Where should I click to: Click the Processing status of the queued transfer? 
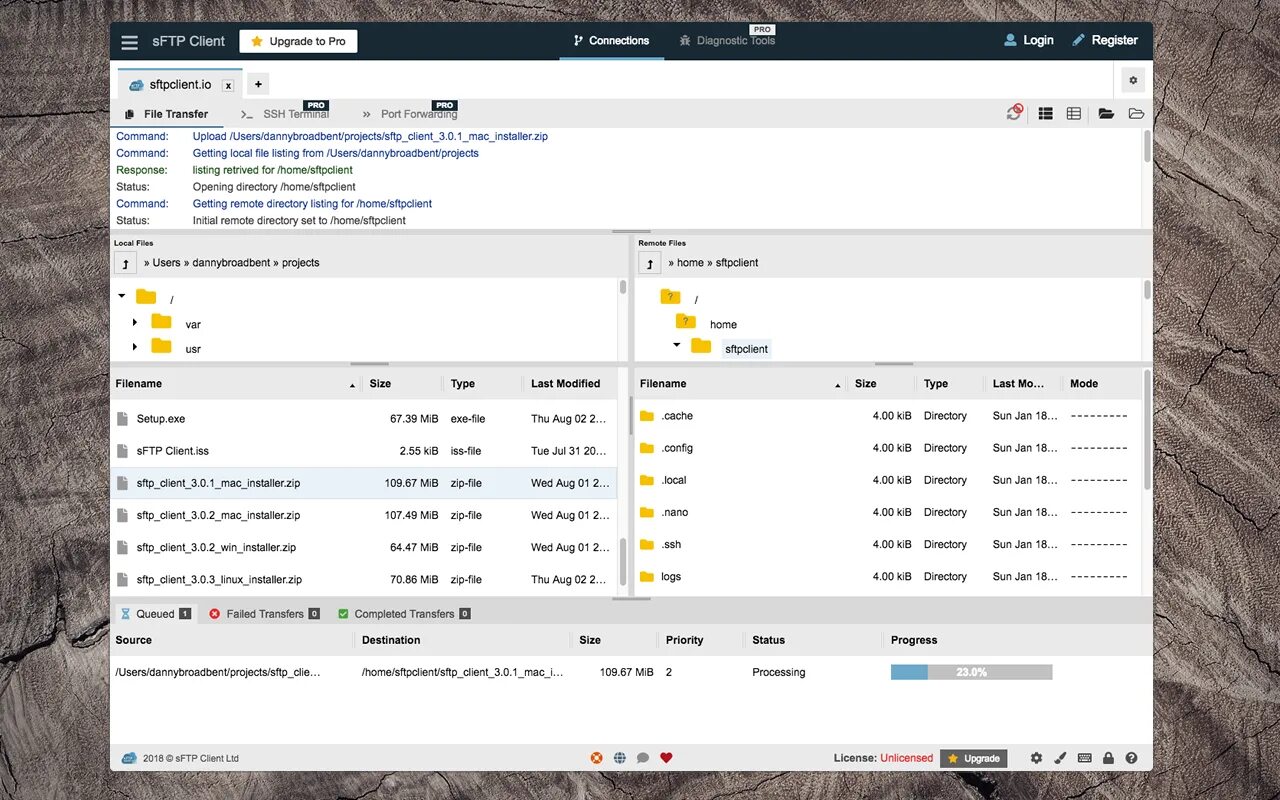tap(778, 672)
